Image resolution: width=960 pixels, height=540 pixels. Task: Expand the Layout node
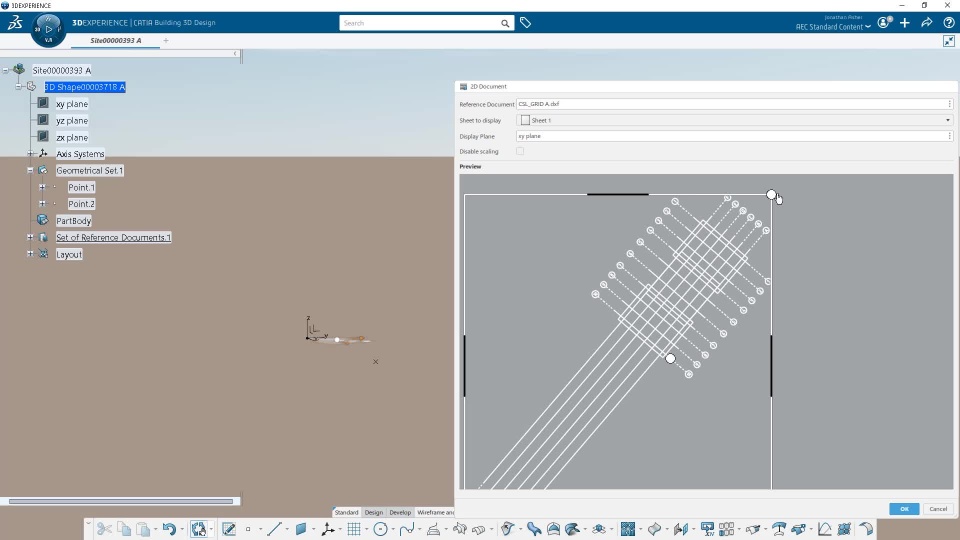tap(30, 254)
